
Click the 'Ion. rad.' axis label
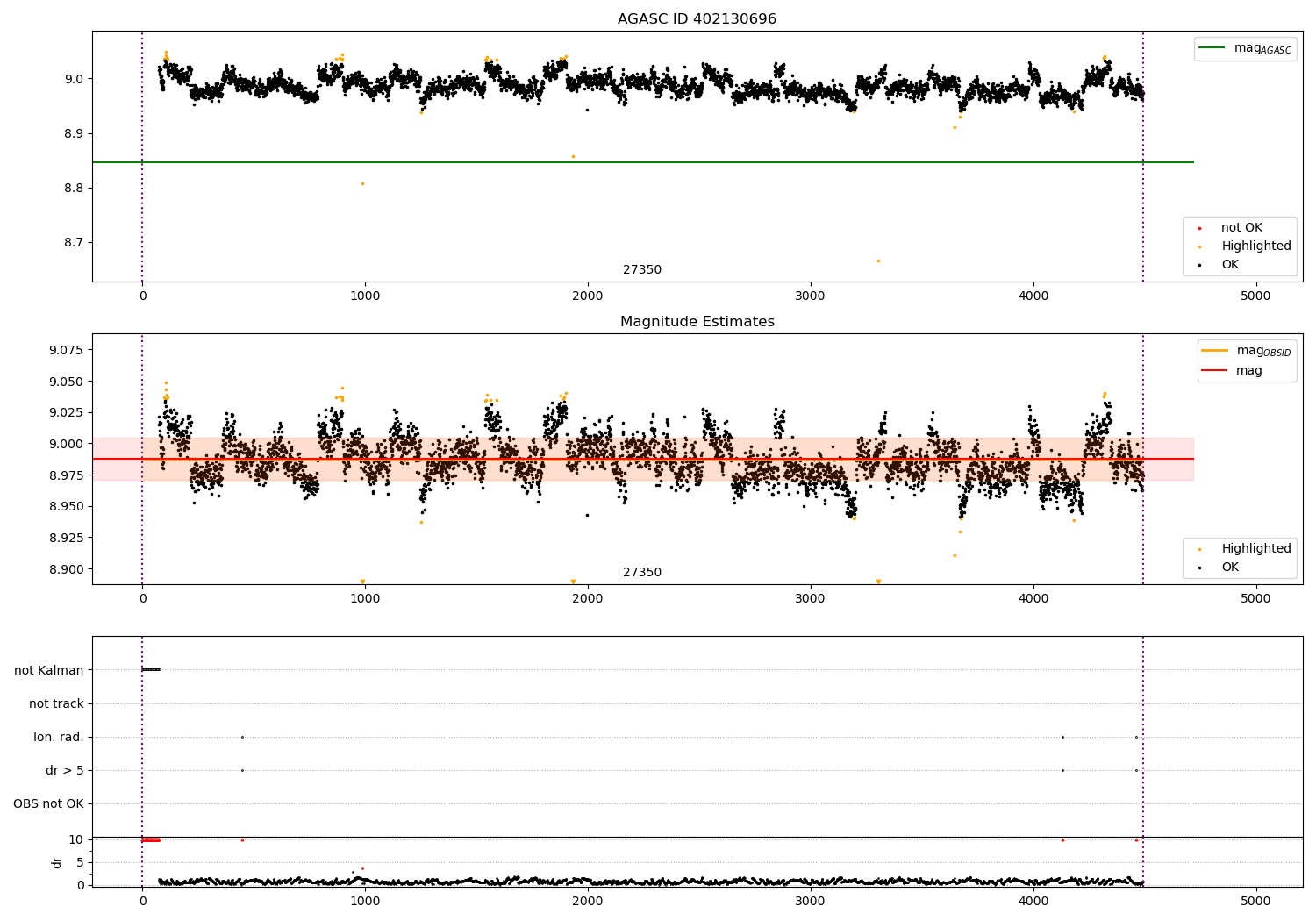click(59, 737)
